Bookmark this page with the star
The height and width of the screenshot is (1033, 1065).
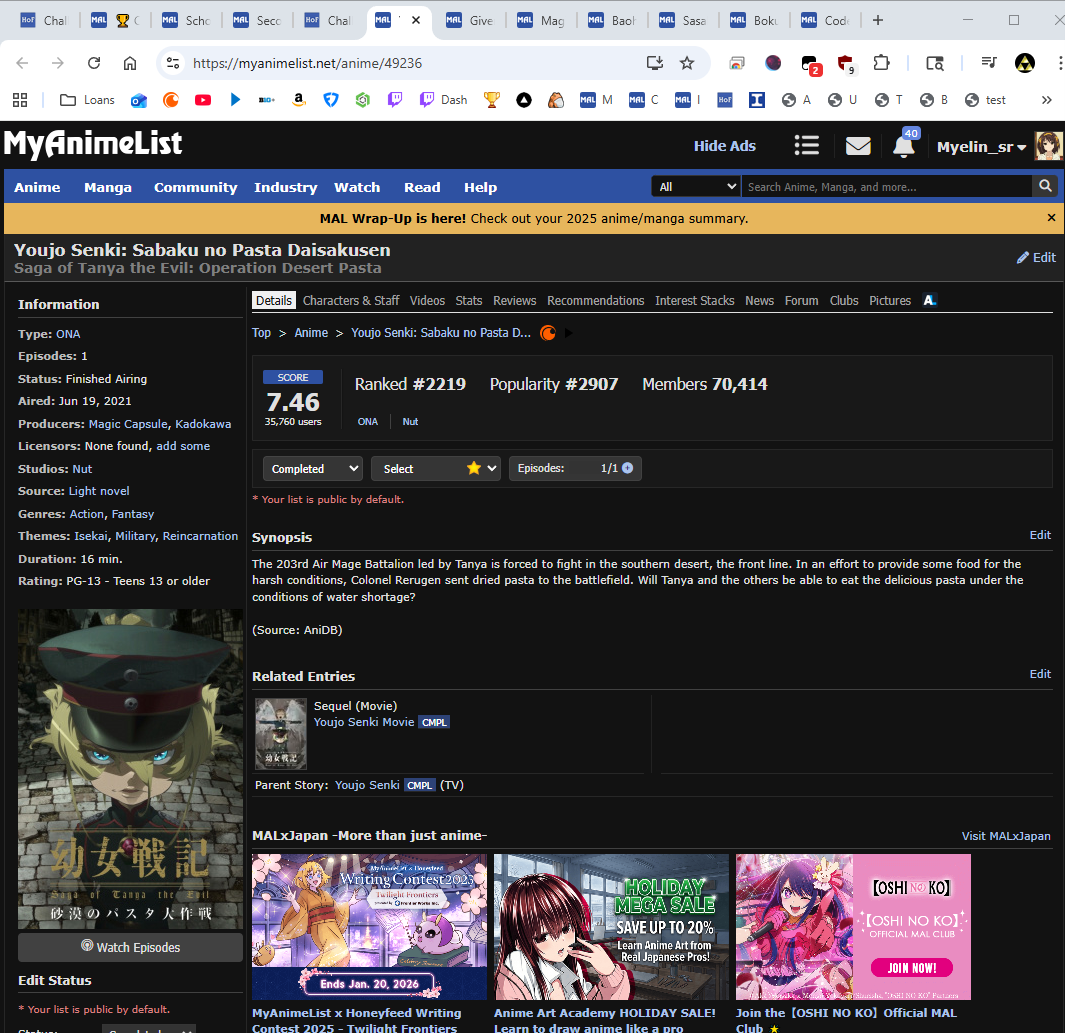[687, 63]
